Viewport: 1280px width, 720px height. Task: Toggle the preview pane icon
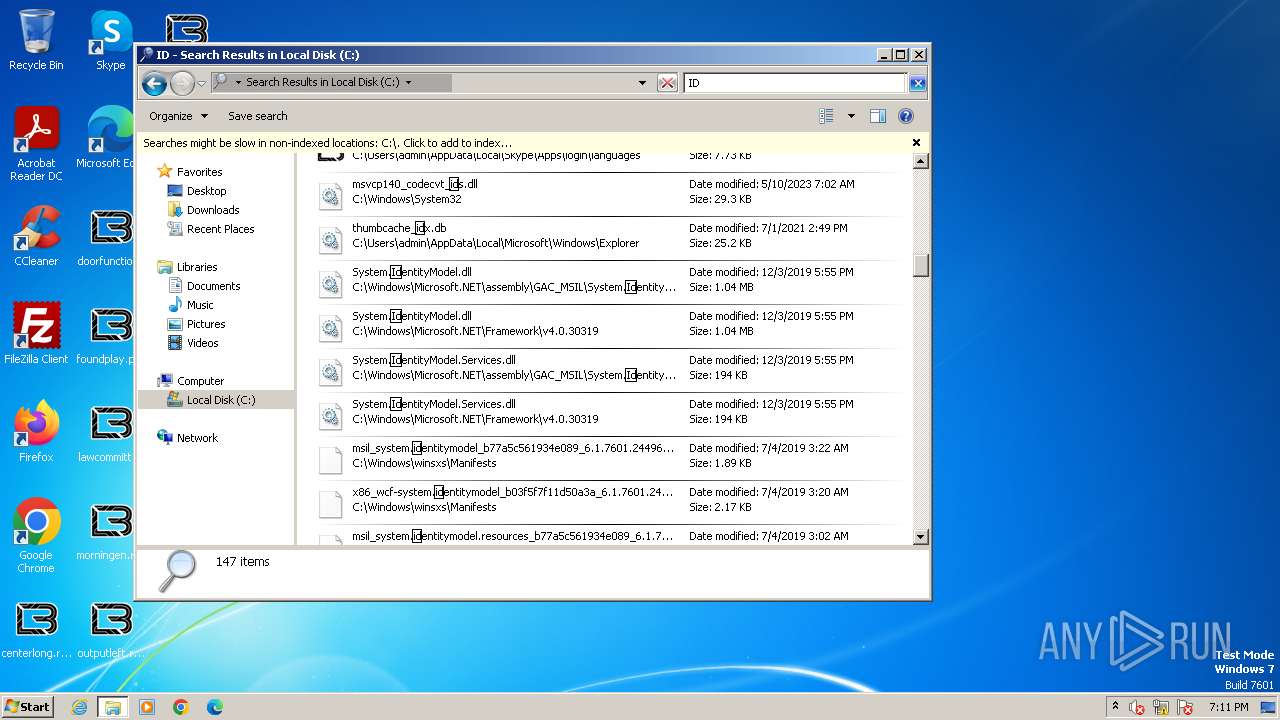877,116
